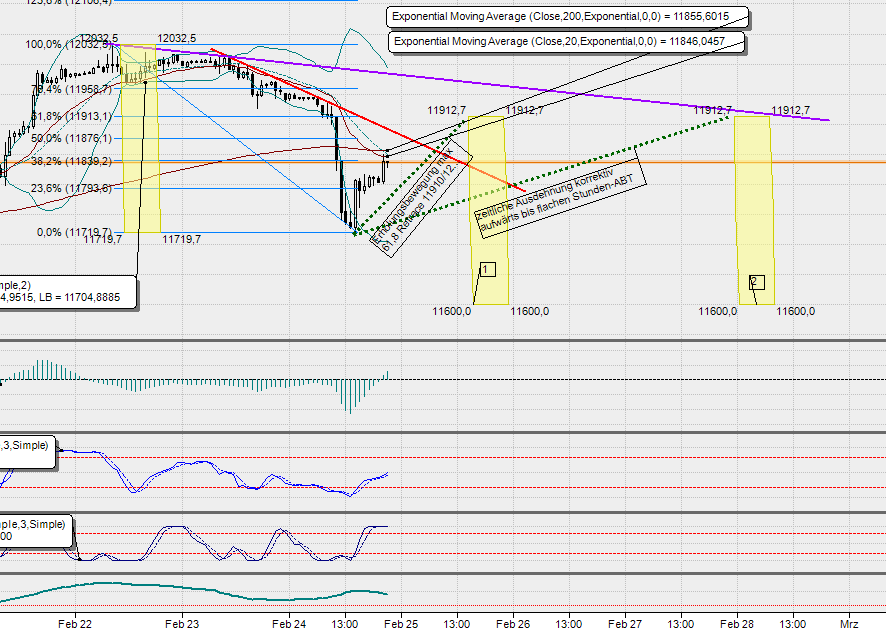Select the yellow rectangle containing marker 2
Viewport: 886px width, 636px height.
[754, 211]
